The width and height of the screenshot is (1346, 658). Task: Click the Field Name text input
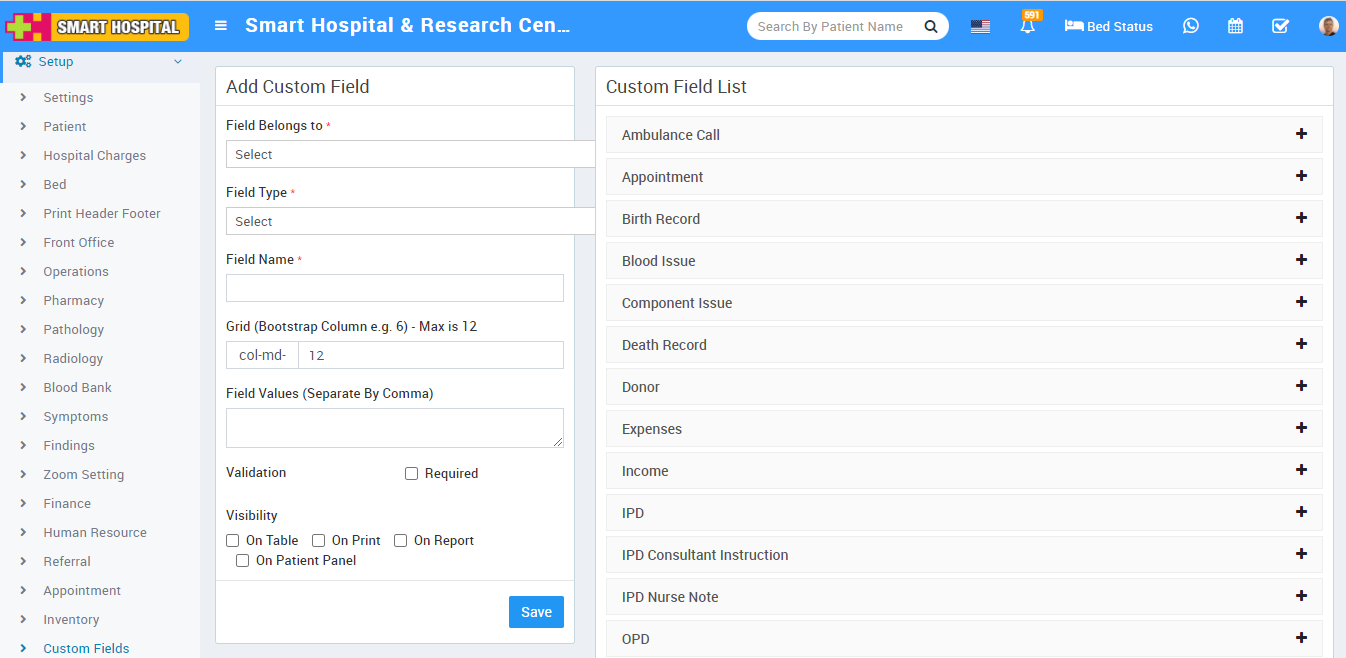tap(395, 288)
